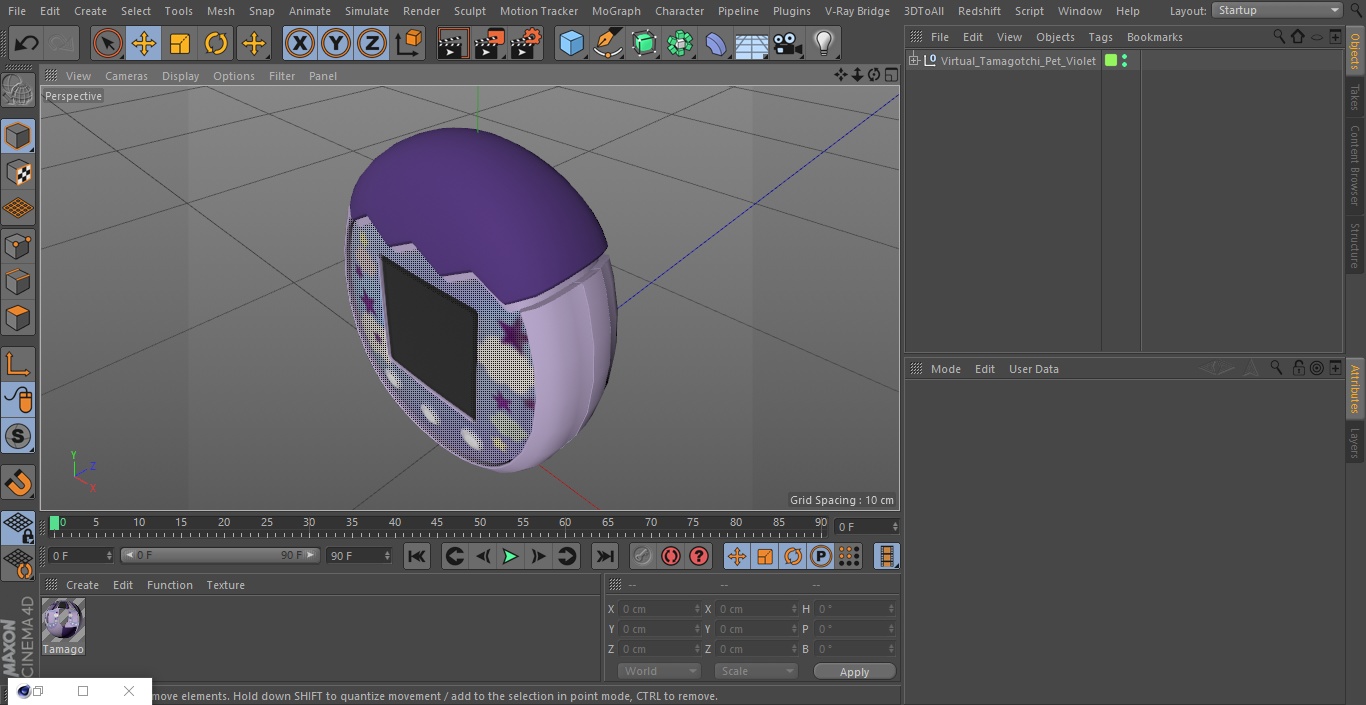
Task: Open the array modeling objects icon
Action: (680, 43)
